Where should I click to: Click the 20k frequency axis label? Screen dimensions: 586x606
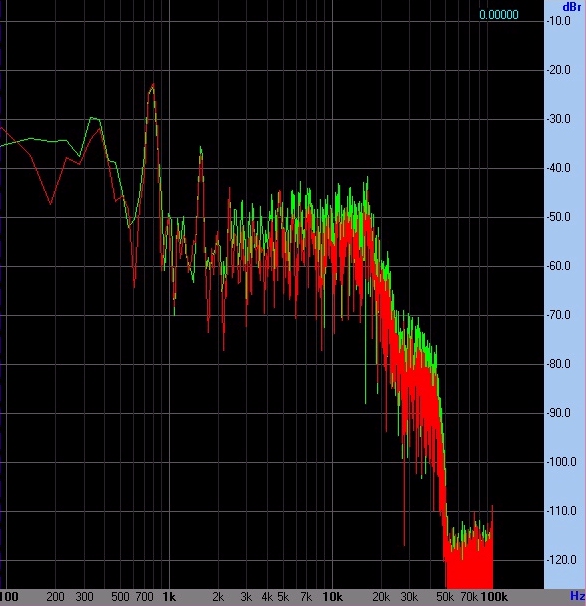(381, 597)
